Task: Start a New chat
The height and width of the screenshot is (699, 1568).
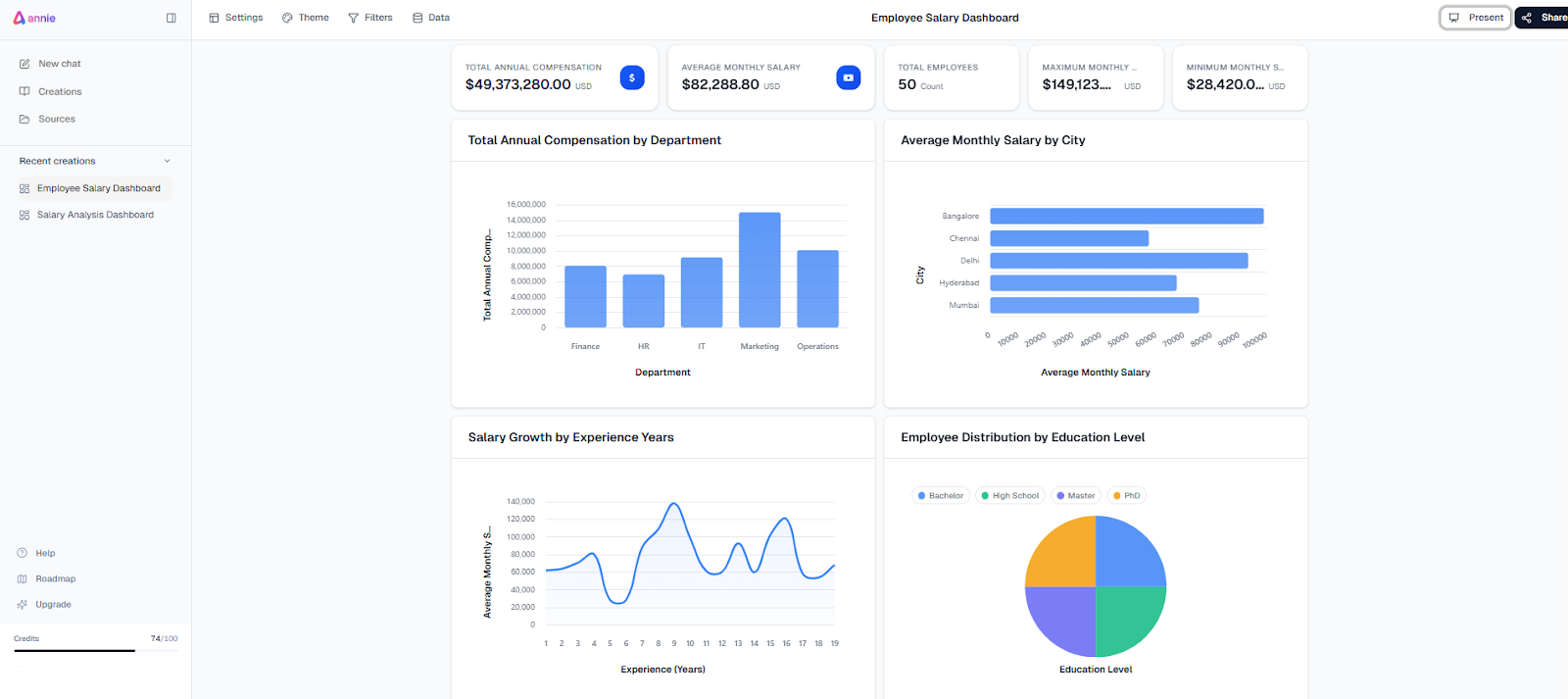Action: 59,64
